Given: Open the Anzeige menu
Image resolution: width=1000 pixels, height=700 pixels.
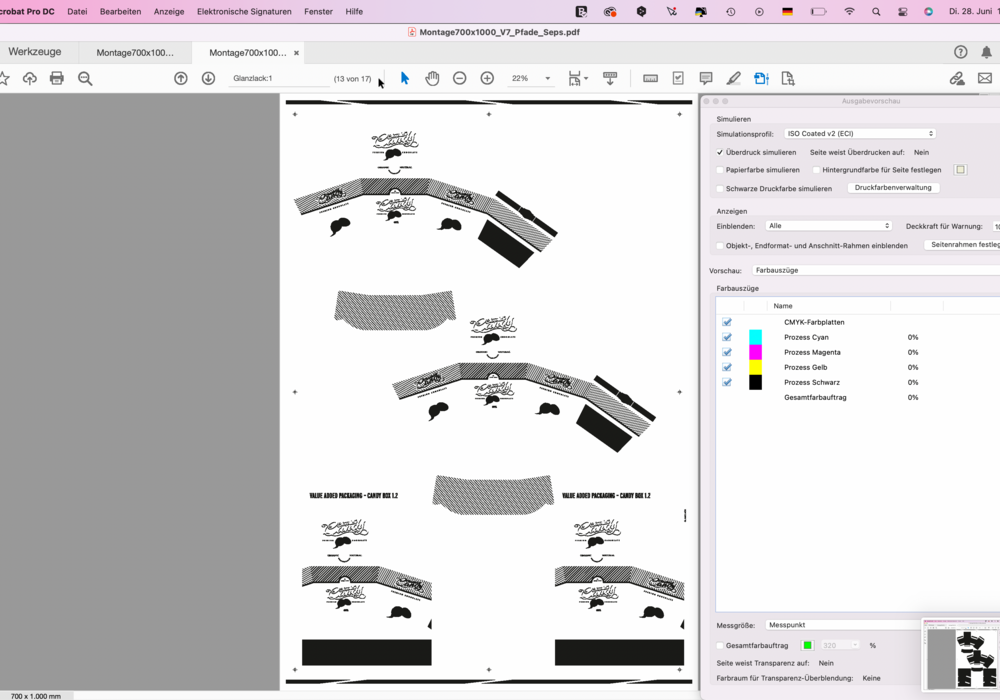Looking at the screenshot, I should pos(169,11).
